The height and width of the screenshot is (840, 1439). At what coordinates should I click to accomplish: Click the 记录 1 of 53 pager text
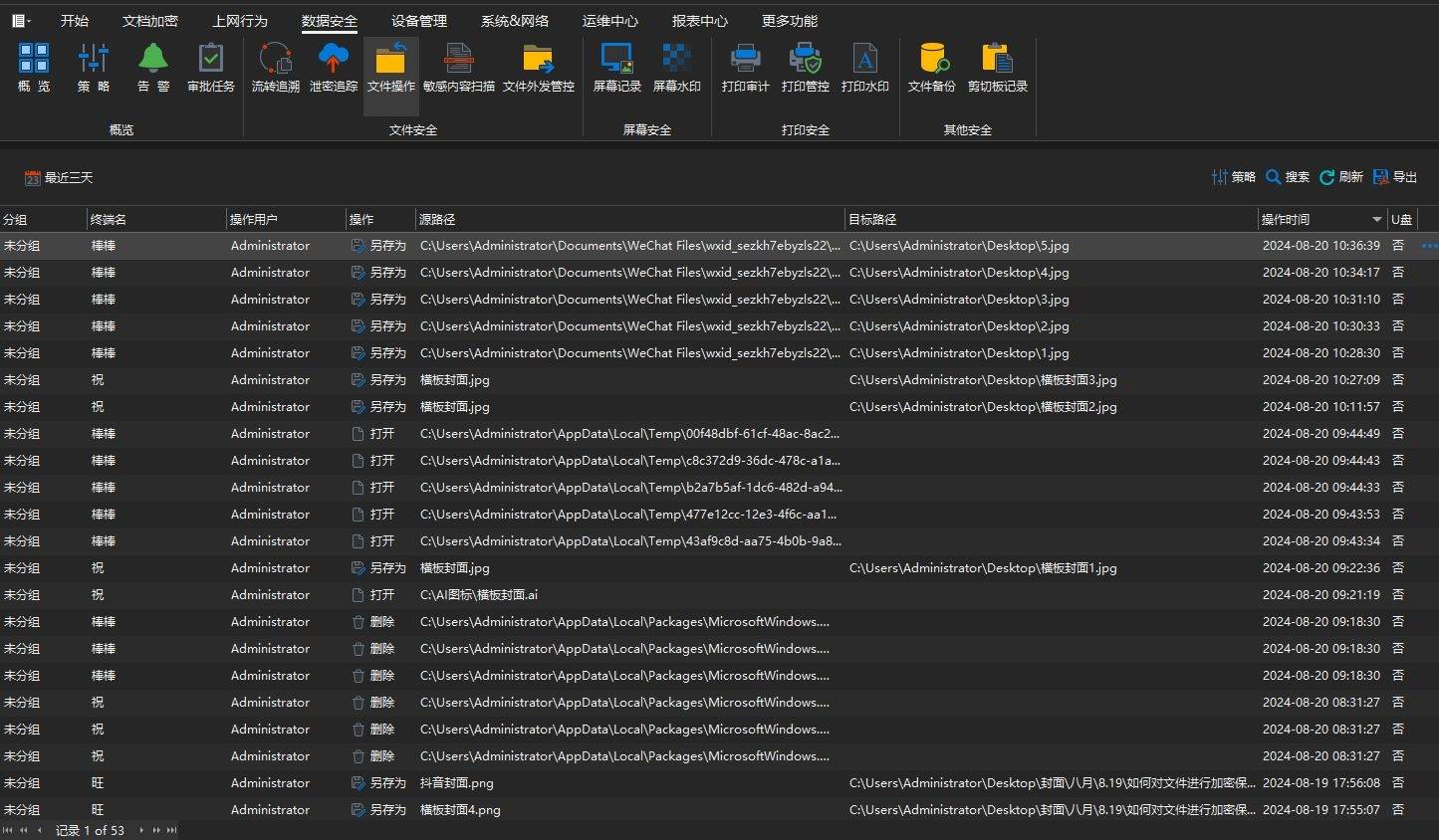click(90, 830)
